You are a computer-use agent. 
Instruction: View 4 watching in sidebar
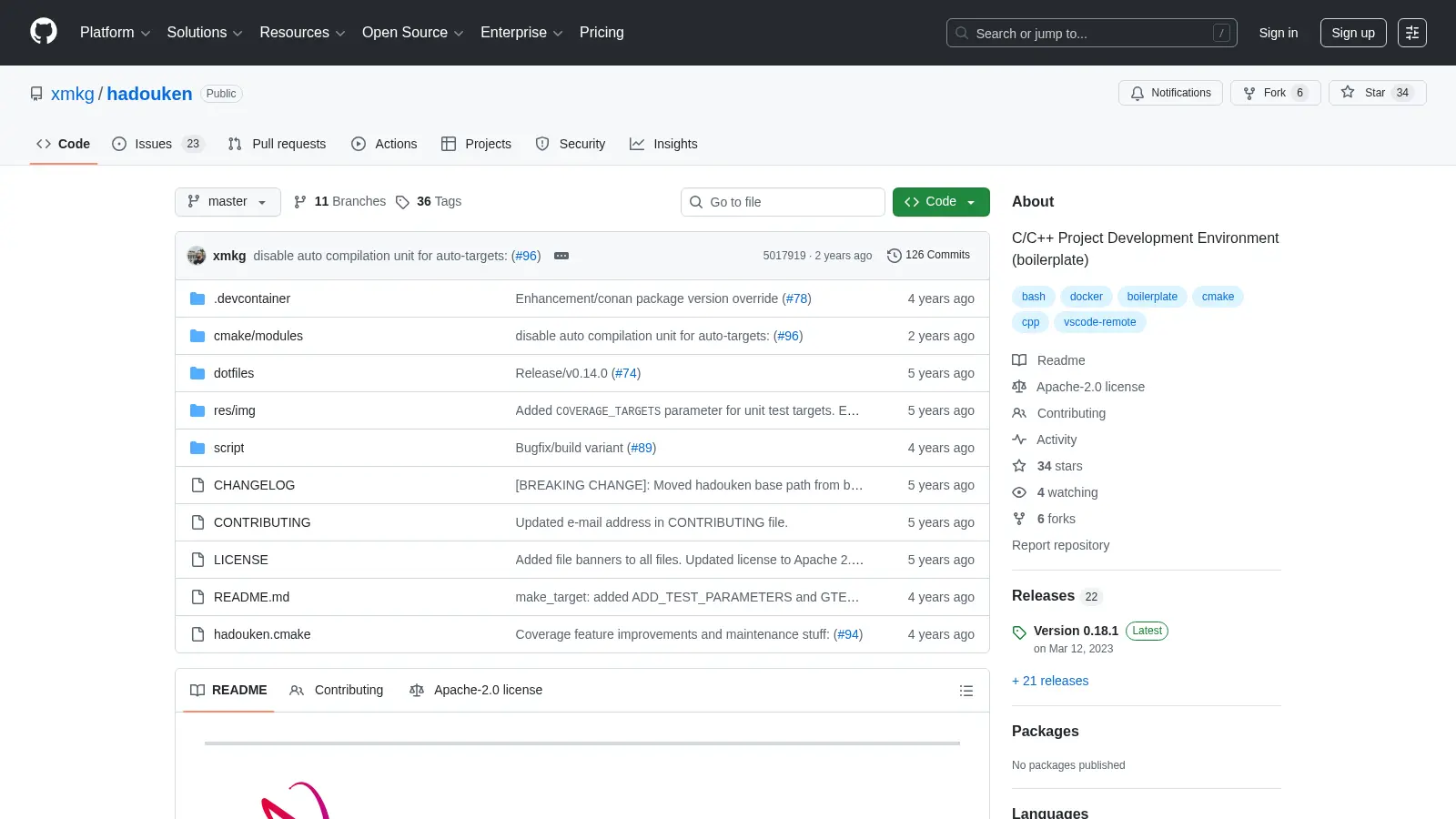pos(1056,492)
